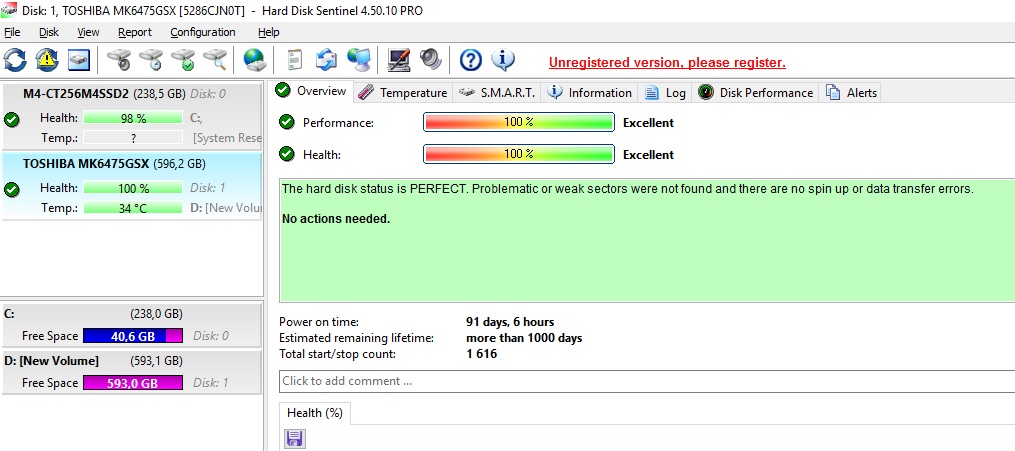Click the M4 SSD temperature '?' bar
This screenshot has width=1015, height=451.
coord(133,137)
